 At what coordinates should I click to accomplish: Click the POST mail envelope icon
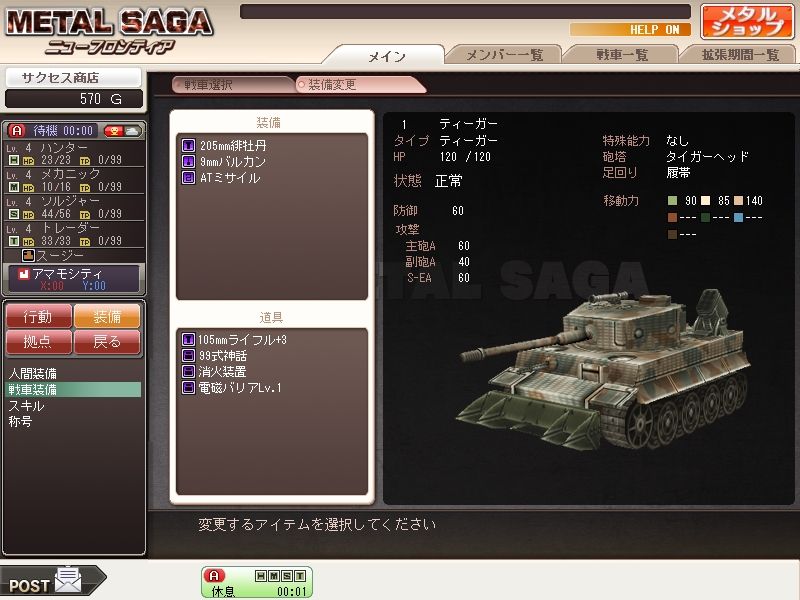(68, 580)
